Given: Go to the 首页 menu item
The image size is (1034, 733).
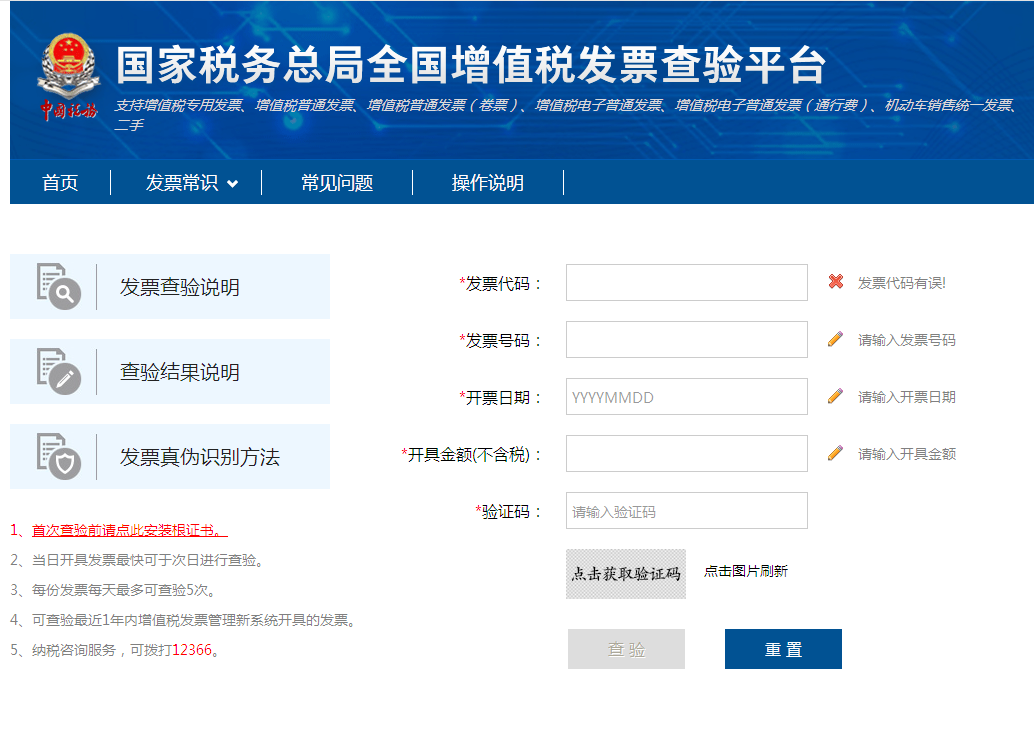Looking at the screenshot, I should (60, 183).
